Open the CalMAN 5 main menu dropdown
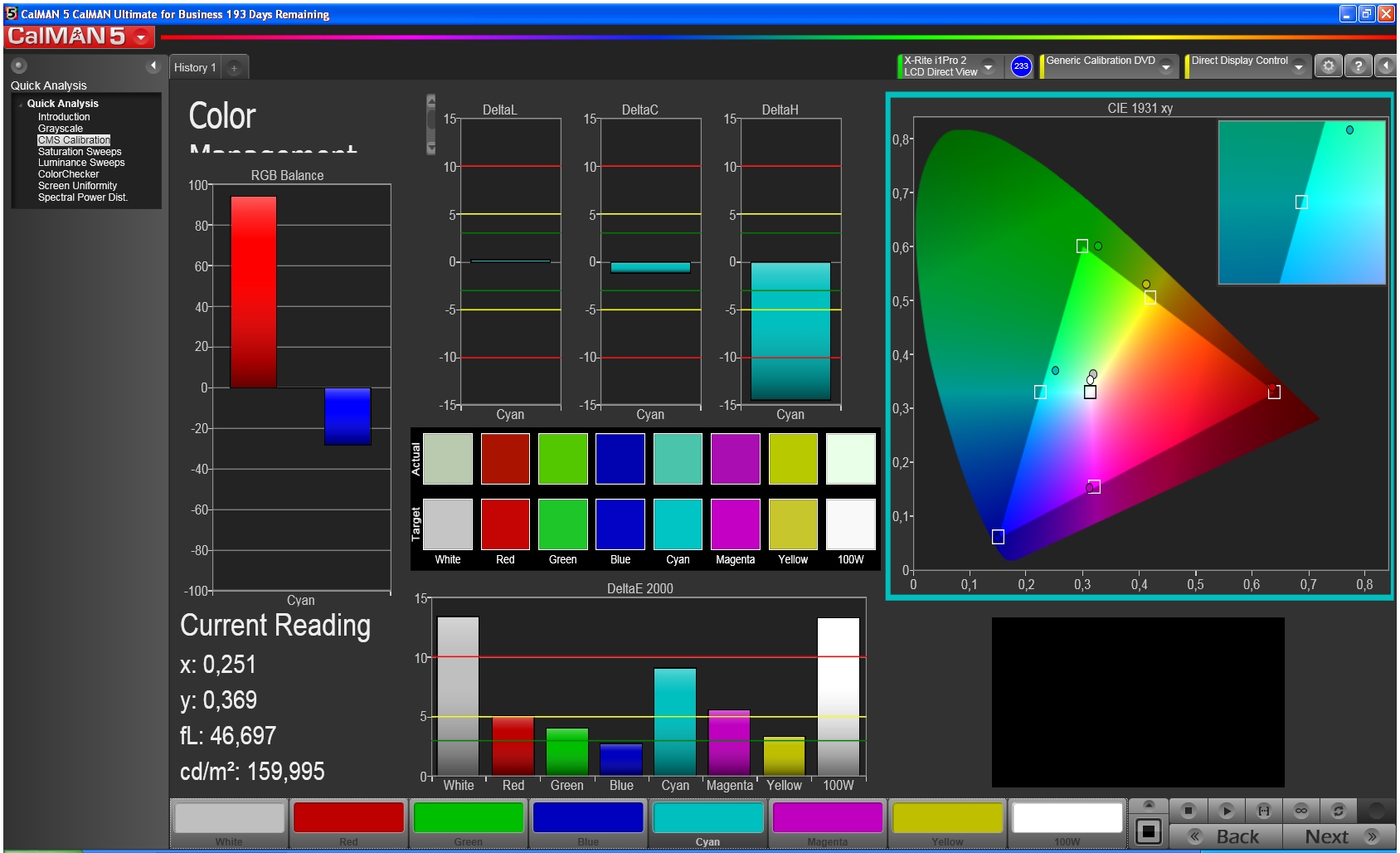Screen dimensions: 1400x853 [x=142, y=37]
